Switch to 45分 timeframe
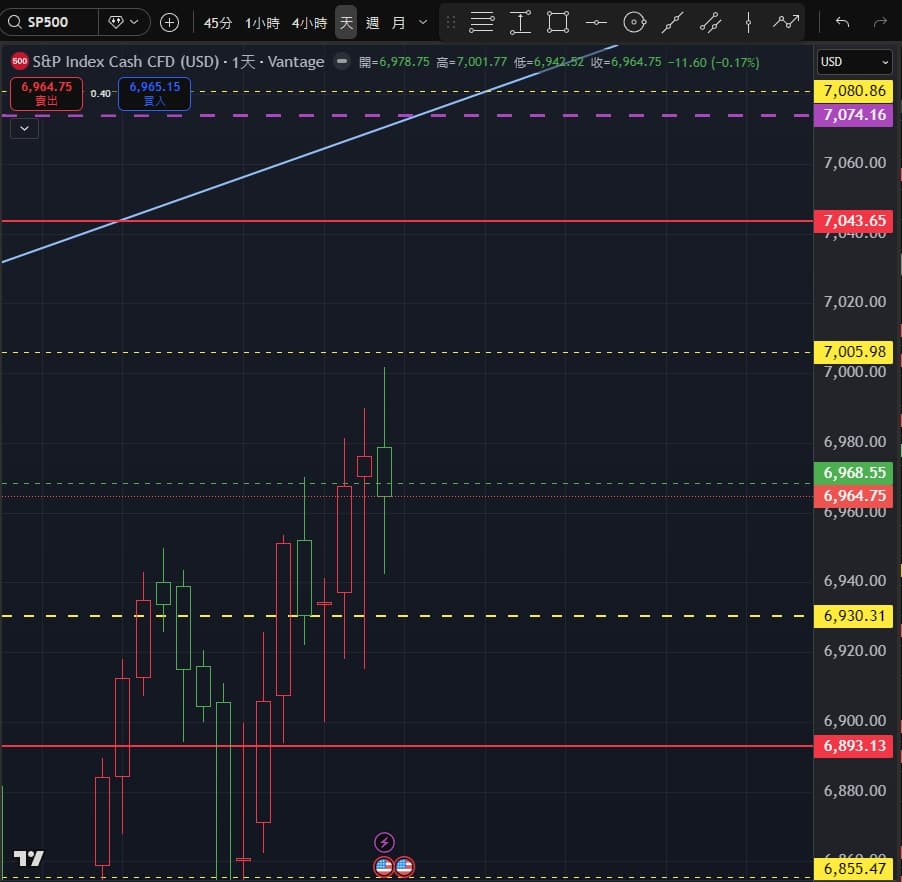This screenshot has width=902, height=882. [218, 23]
